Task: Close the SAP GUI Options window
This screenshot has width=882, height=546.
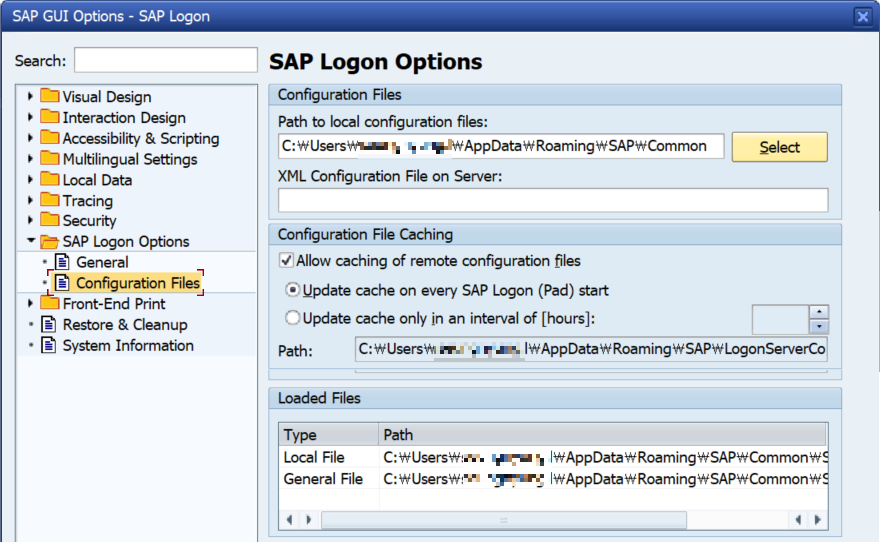Action: pyautogui.click(x=862, y=16)
